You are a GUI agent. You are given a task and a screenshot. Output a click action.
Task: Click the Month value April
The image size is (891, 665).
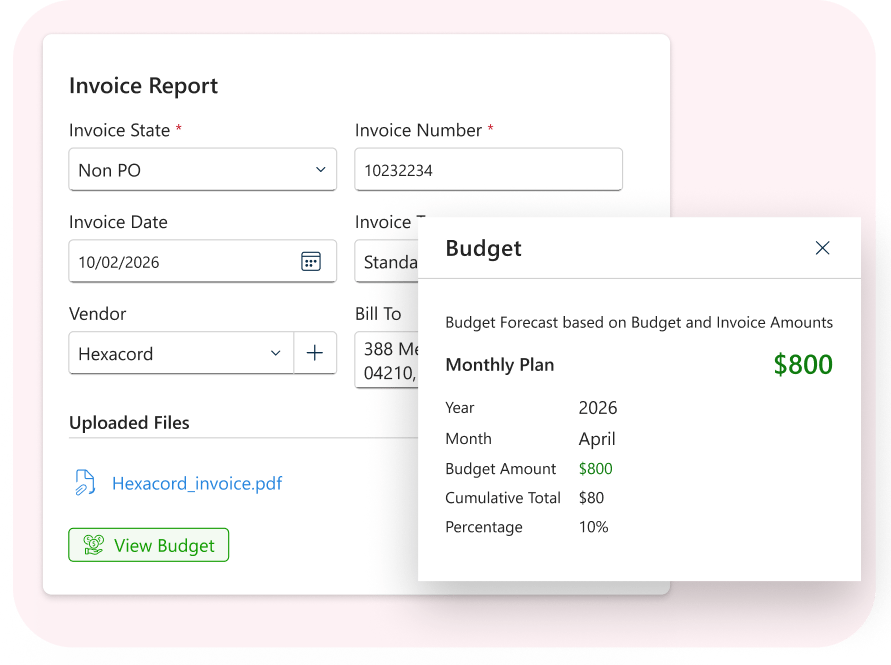[x=597, y=439]
